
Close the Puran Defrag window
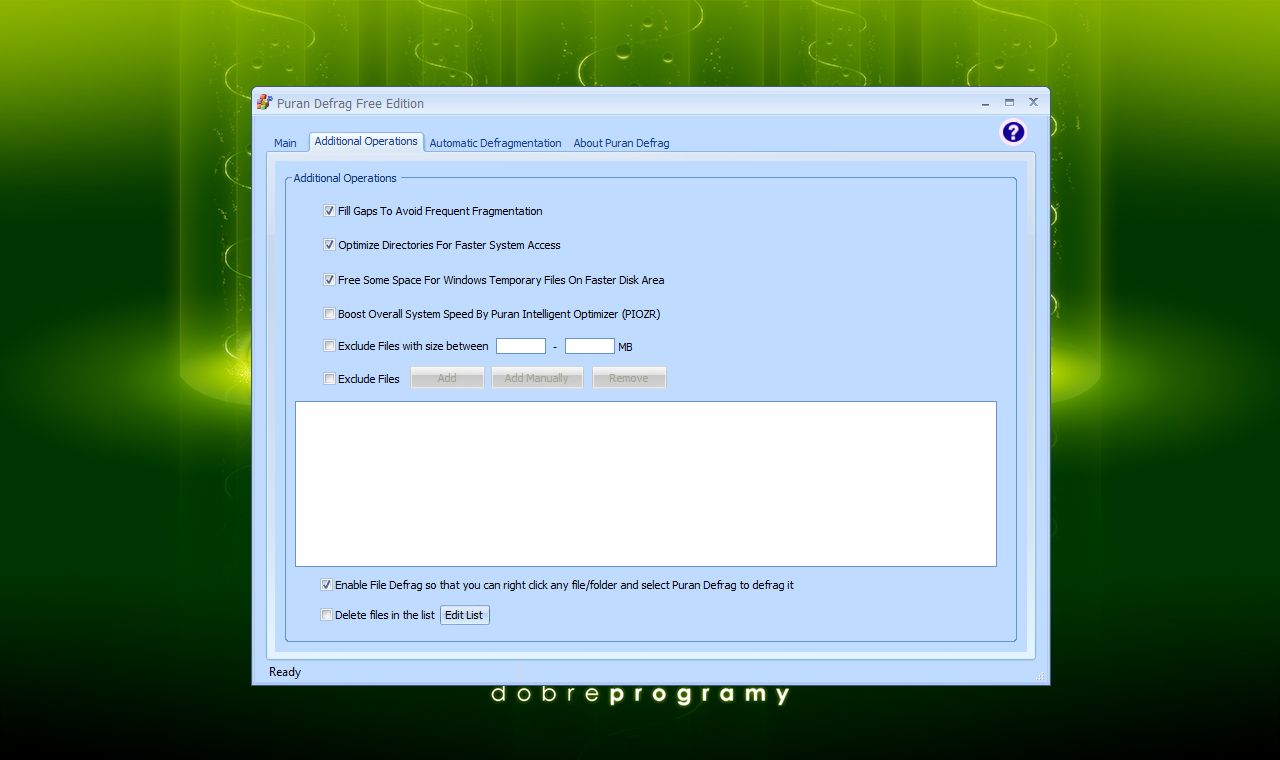(1033, 102)
